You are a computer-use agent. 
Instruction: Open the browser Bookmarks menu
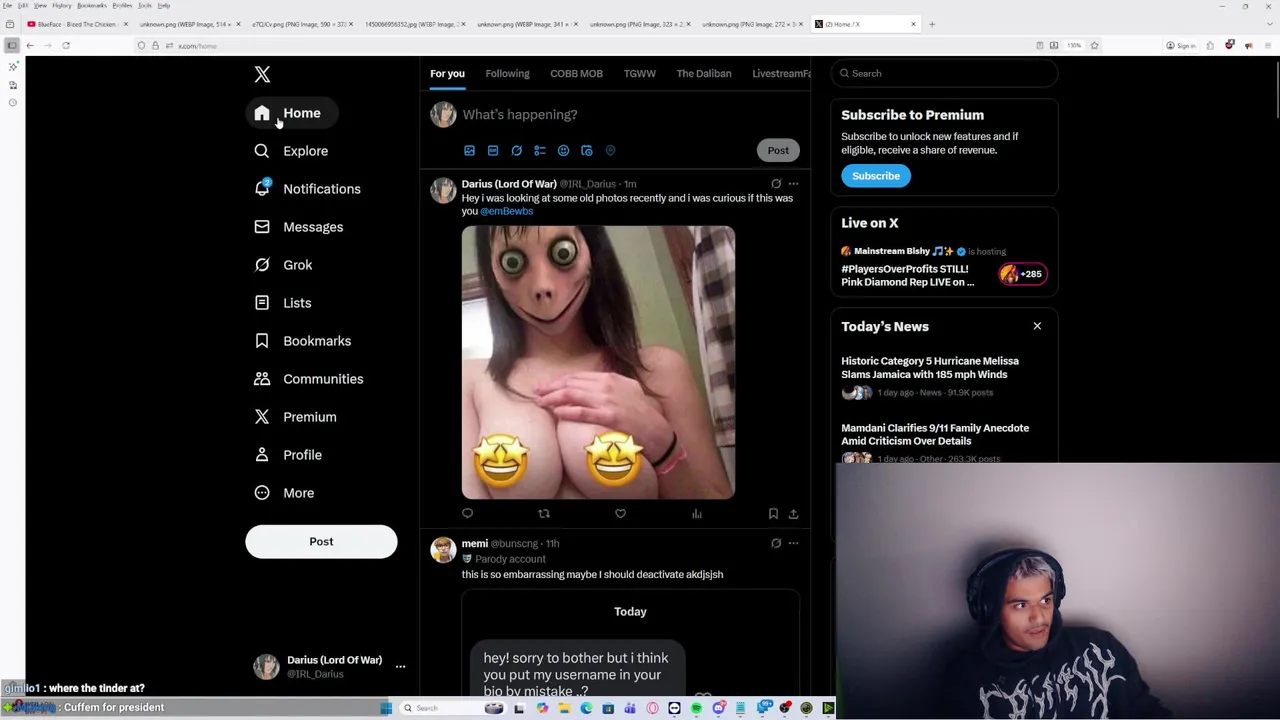pos(91,5)
